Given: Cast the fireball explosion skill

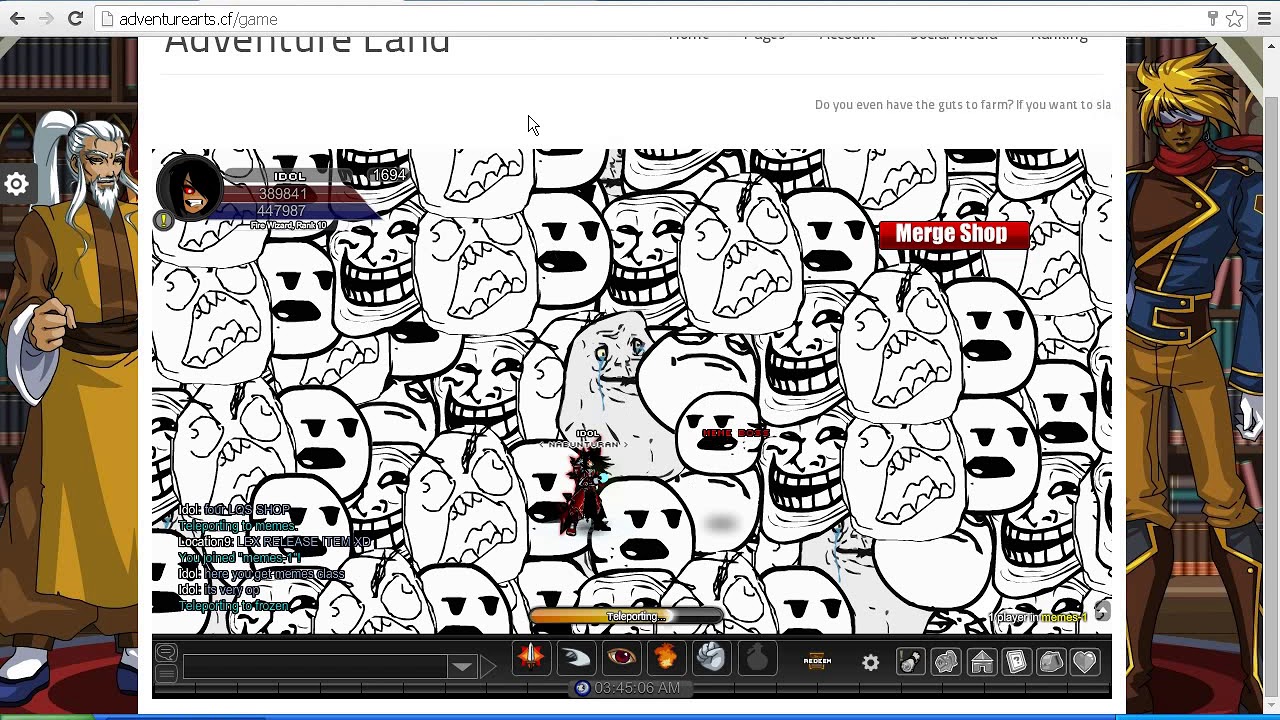Looking at the screenshot, I should (666, 657).
